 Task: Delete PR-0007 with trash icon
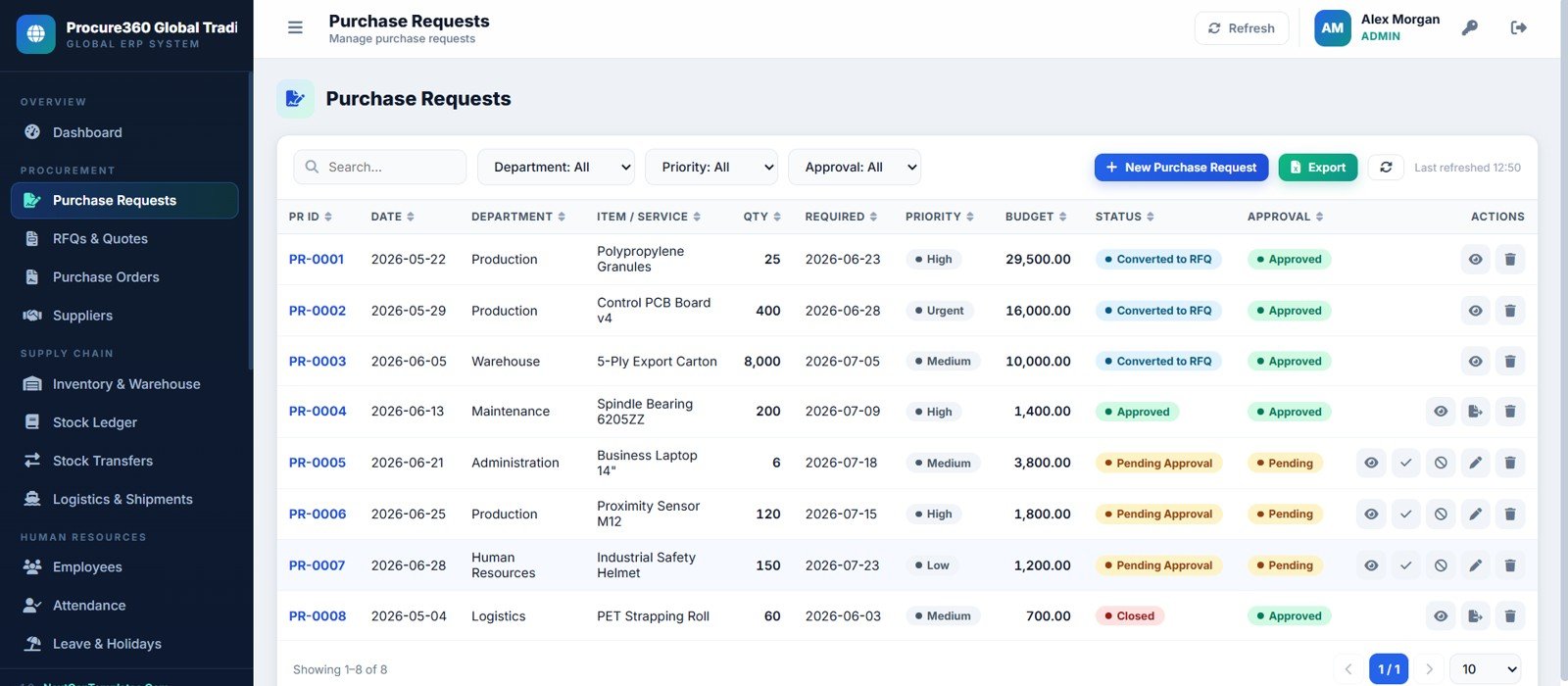[x=1510, y=565]
